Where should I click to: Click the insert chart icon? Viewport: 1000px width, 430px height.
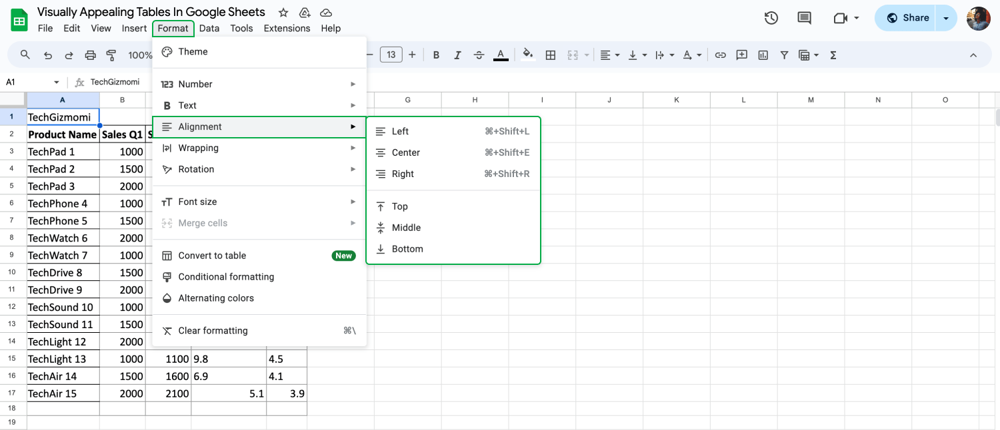(763, 55)
